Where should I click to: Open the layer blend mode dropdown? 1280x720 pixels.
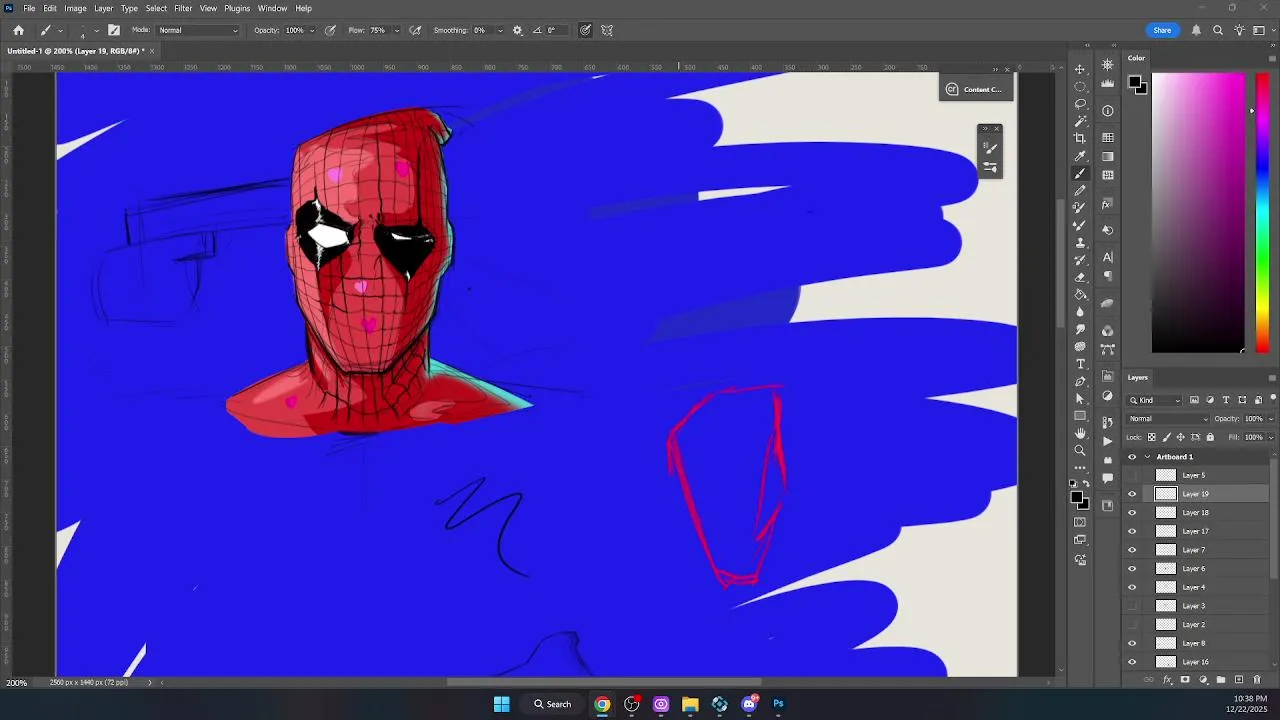coord(1167,419)
